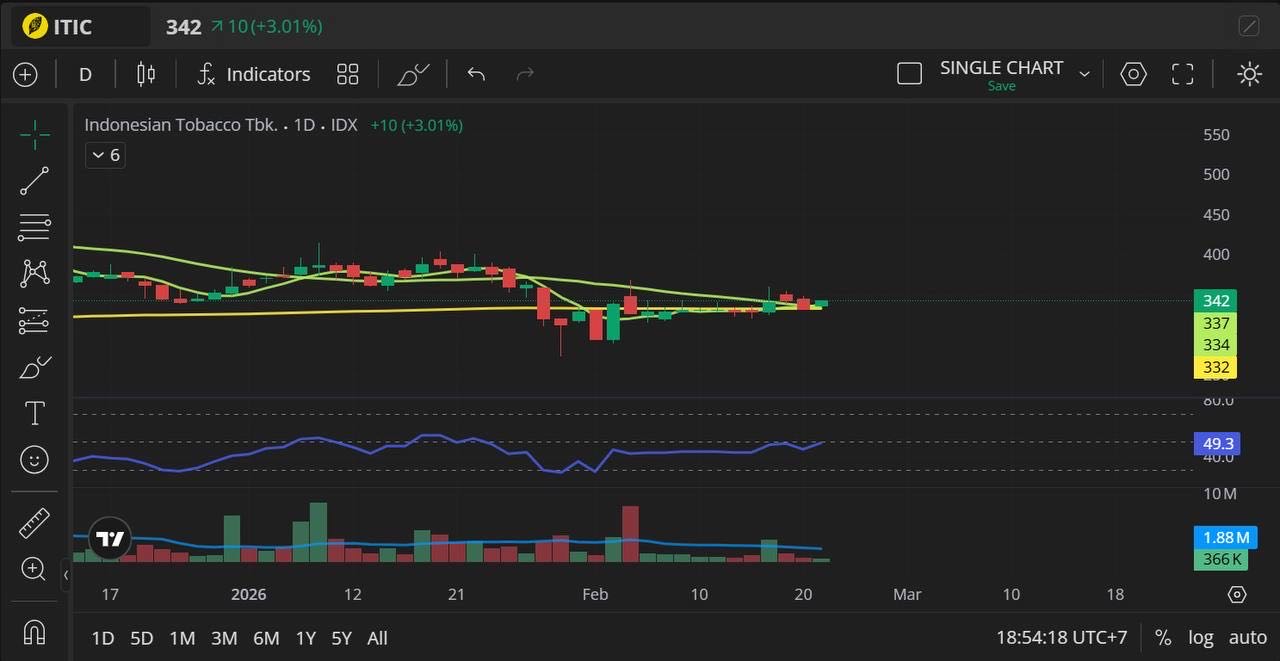Open chart settings hexagon icon
The image size is (1280, 661).
tap(1133, 74)
